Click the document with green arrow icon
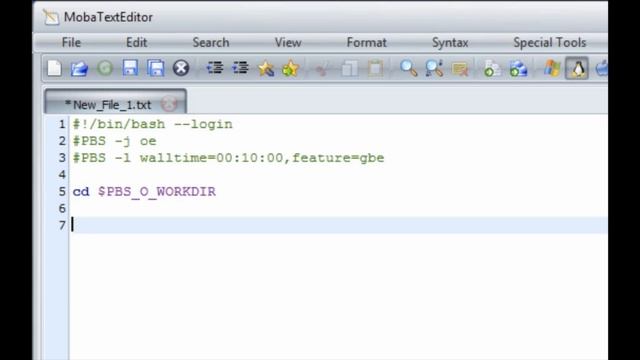640x360 pixels. [492, 69]
